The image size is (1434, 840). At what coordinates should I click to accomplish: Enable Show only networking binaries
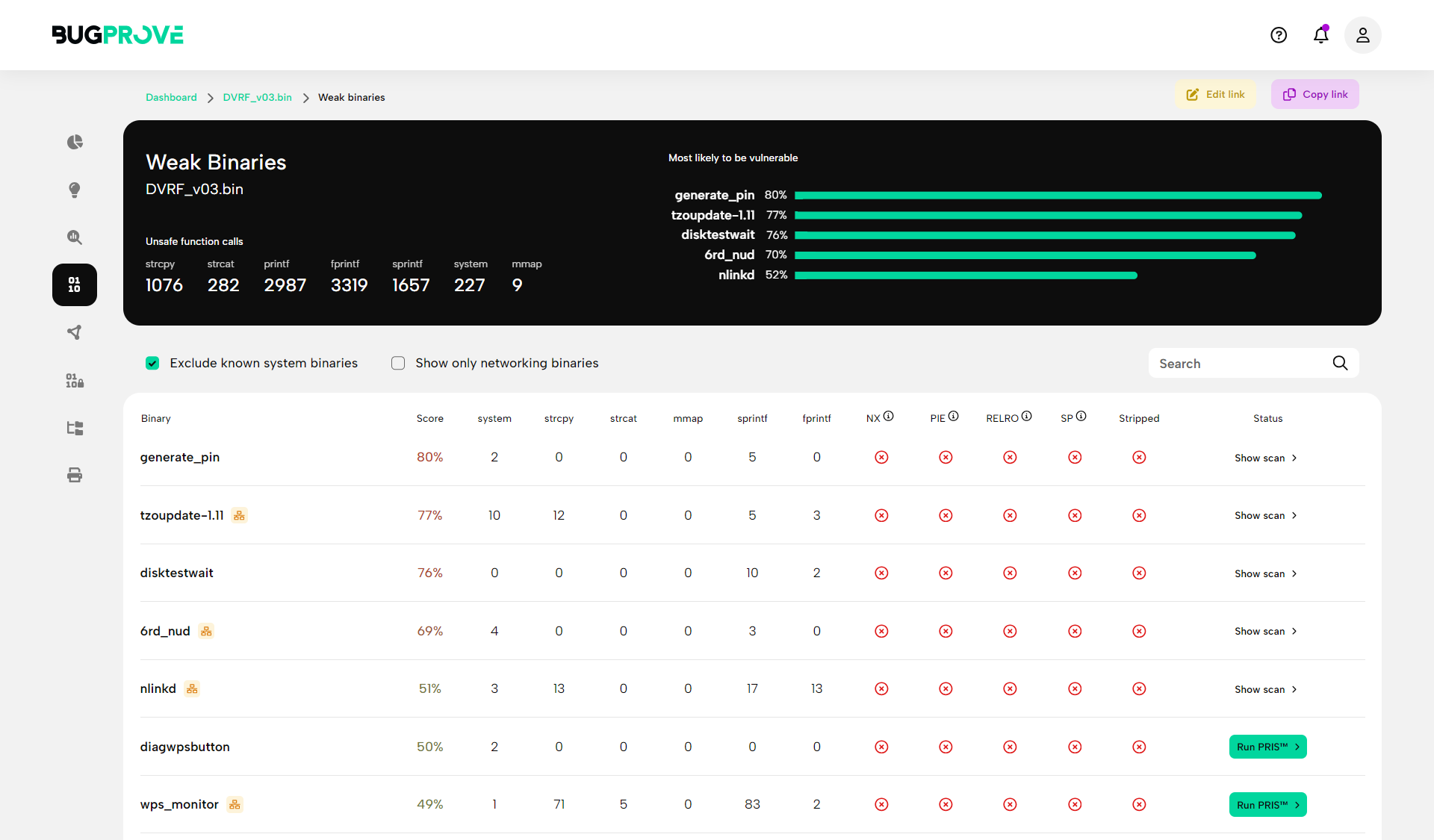[x=398, y=363]
